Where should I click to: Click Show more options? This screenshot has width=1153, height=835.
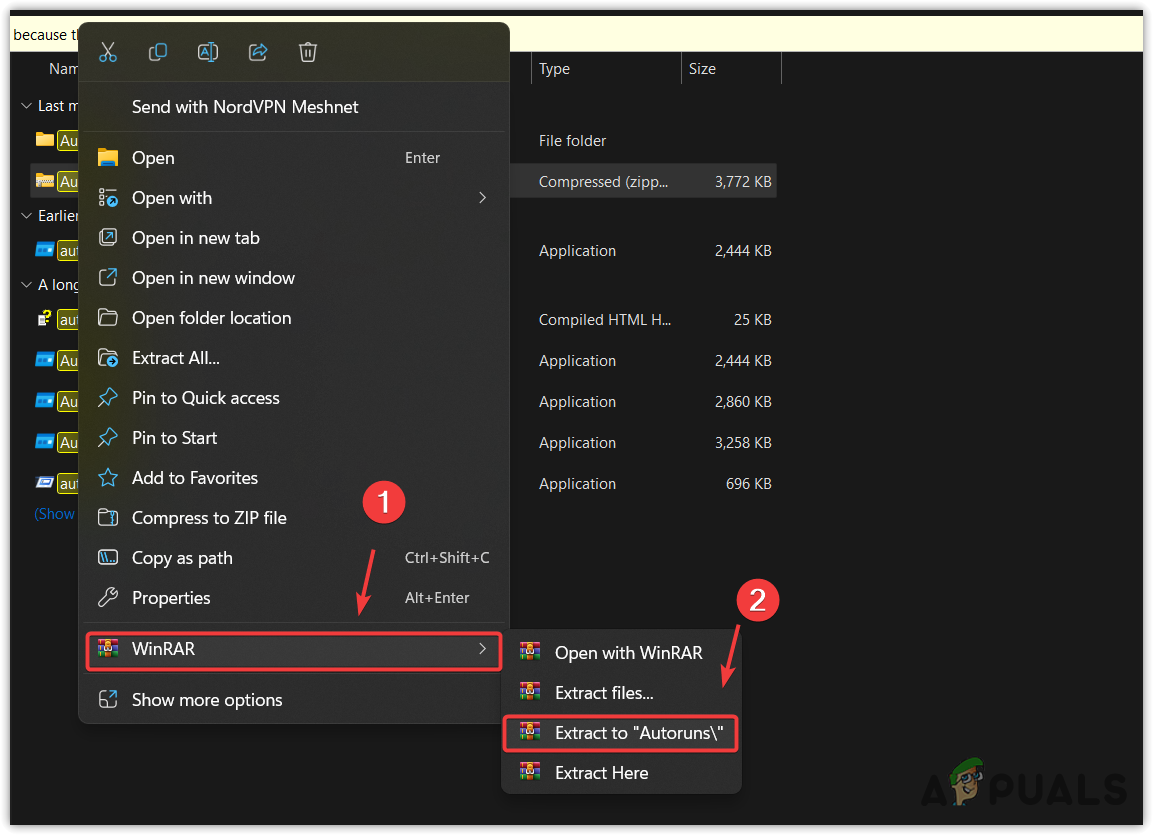(x=207, y=700)
